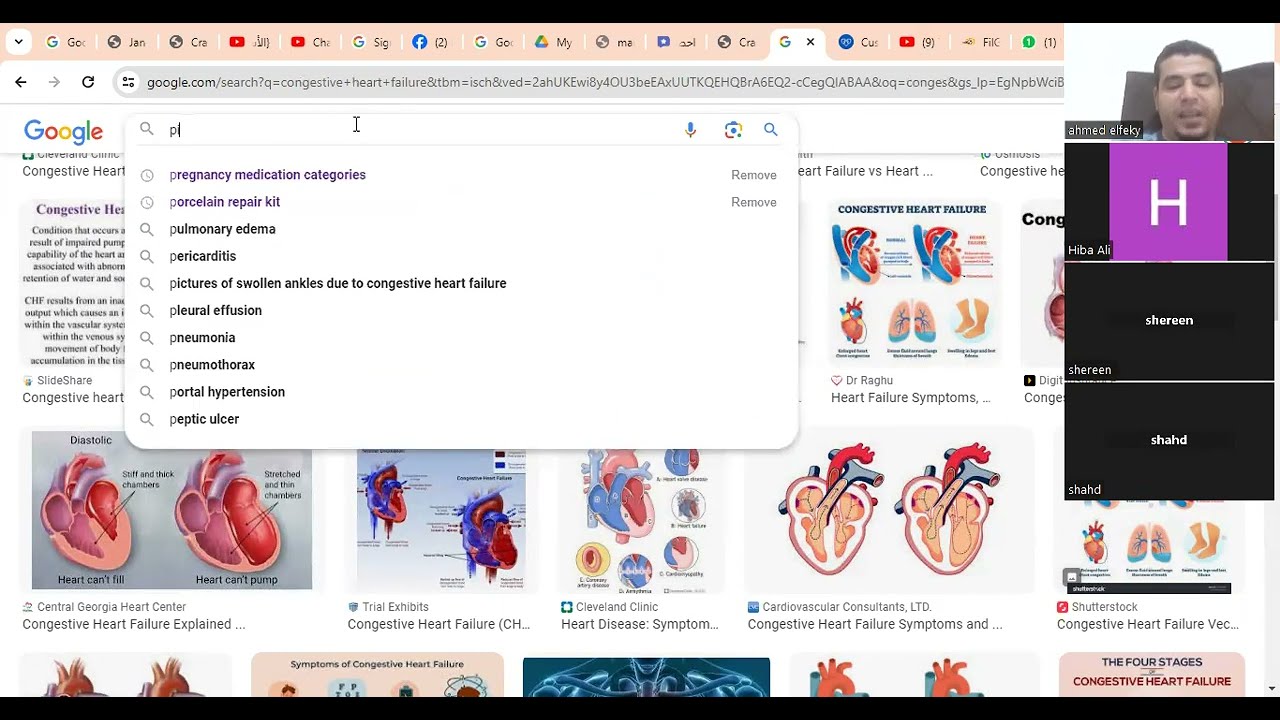The width and height of the screenshot is (1280, 720).
Task: Switch to the ma browser tab
Action: coord(615,42)
